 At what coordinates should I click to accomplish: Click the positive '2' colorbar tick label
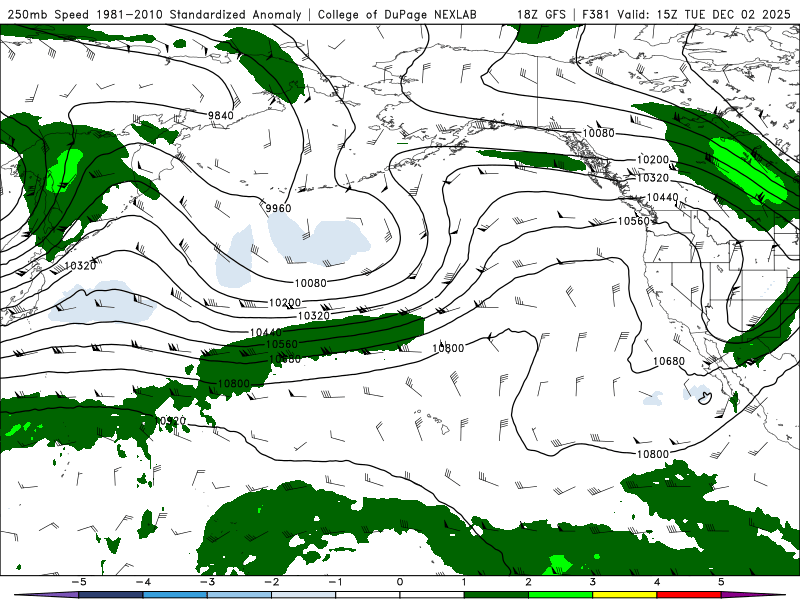528,582
